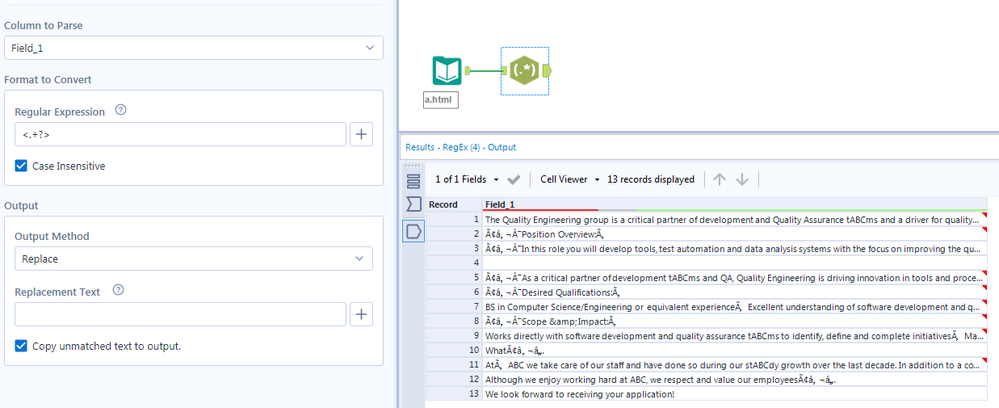Click the 13 records displayed text
This screenshot has height=408, width=999.
tap(650, 180)
